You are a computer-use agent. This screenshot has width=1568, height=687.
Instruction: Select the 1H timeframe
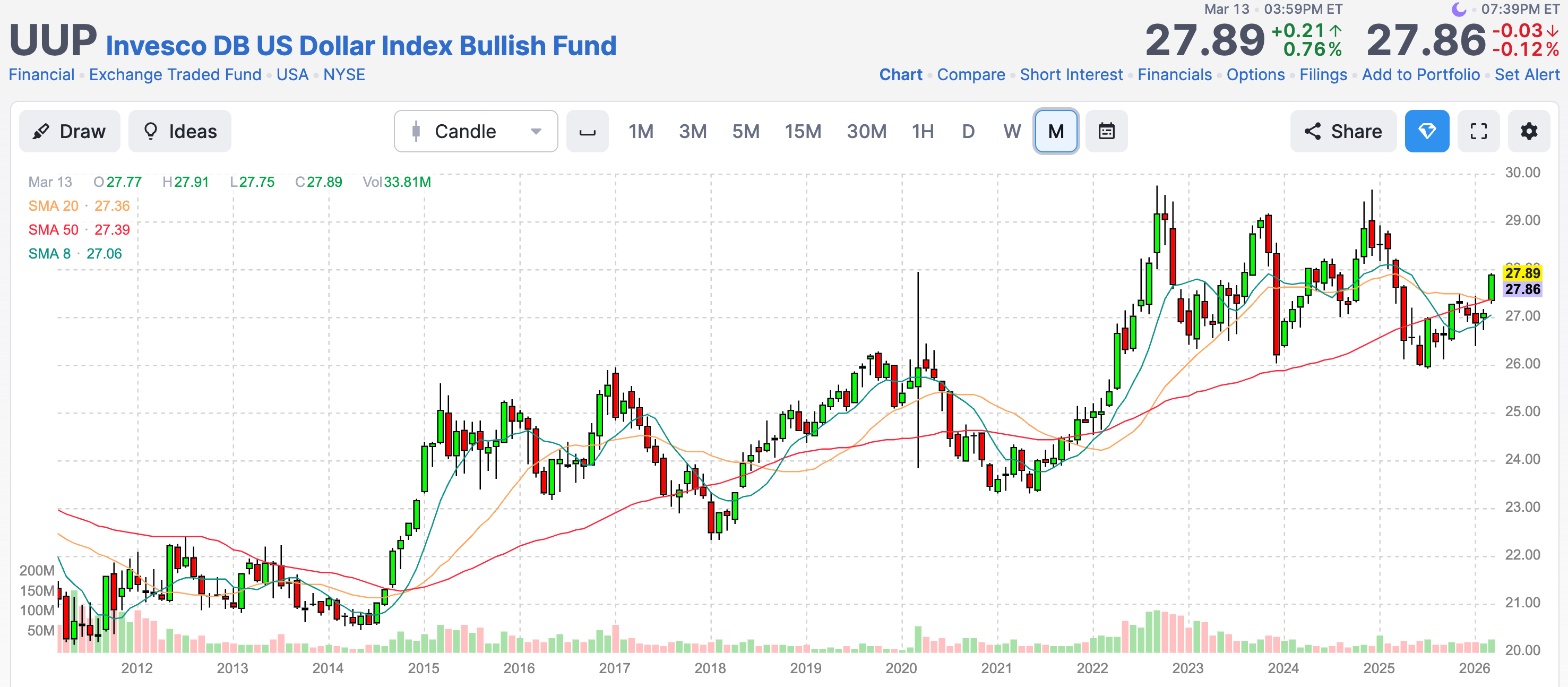[922, 132]
